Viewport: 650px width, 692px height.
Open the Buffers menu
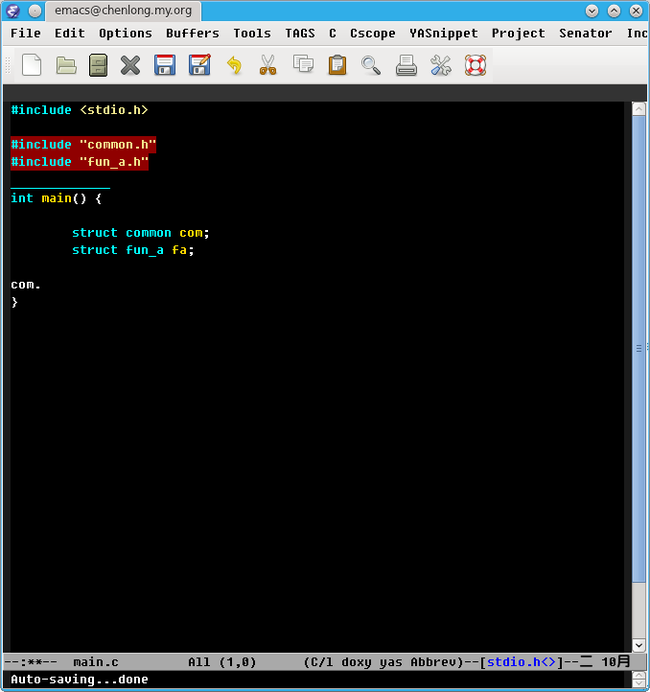pos(192,33)
